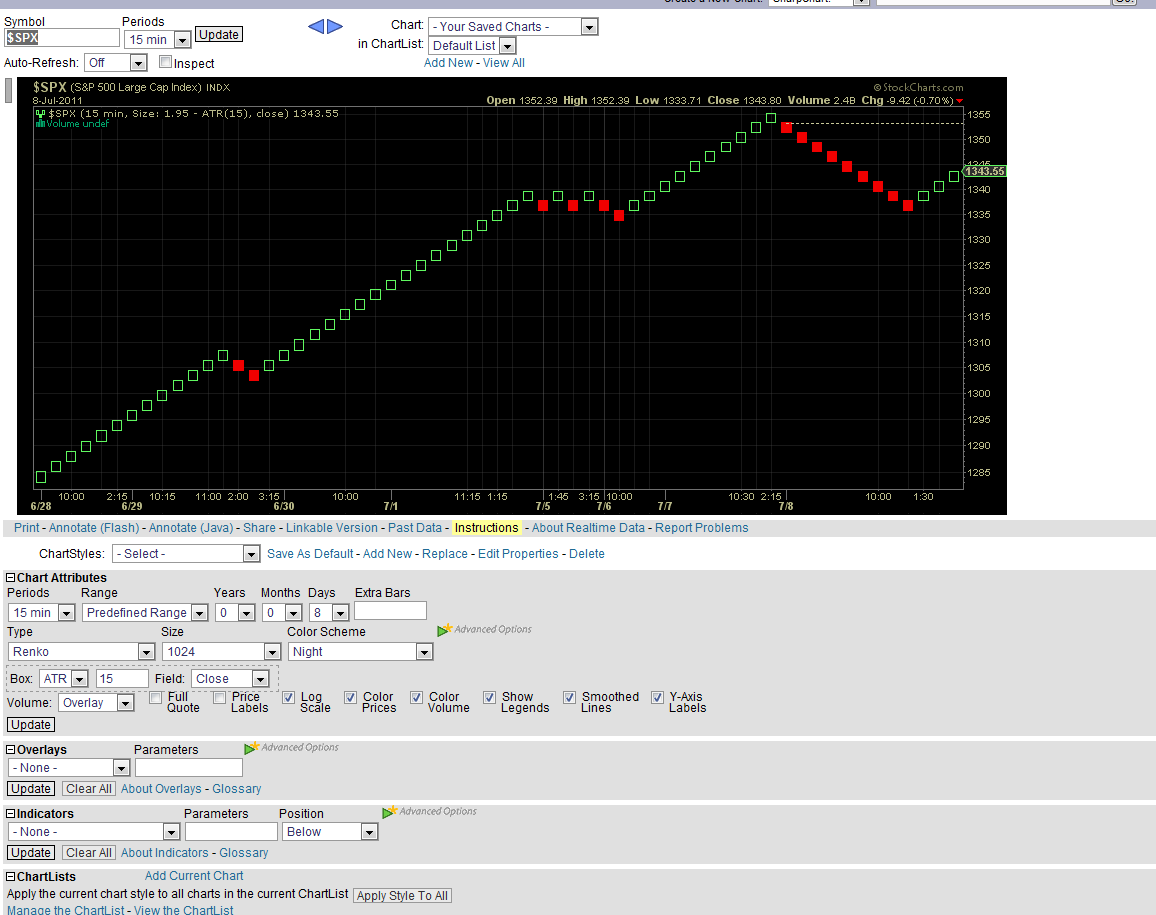Uncheck the Show Legends option

pos(490,697)
